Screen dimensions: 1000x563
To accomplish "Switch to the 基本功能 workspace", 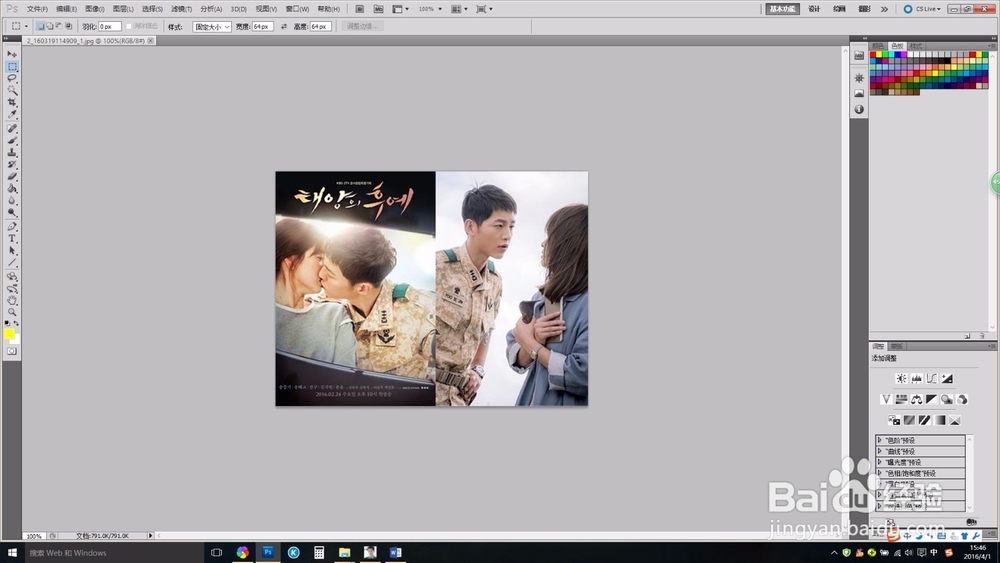I will 783,9.
